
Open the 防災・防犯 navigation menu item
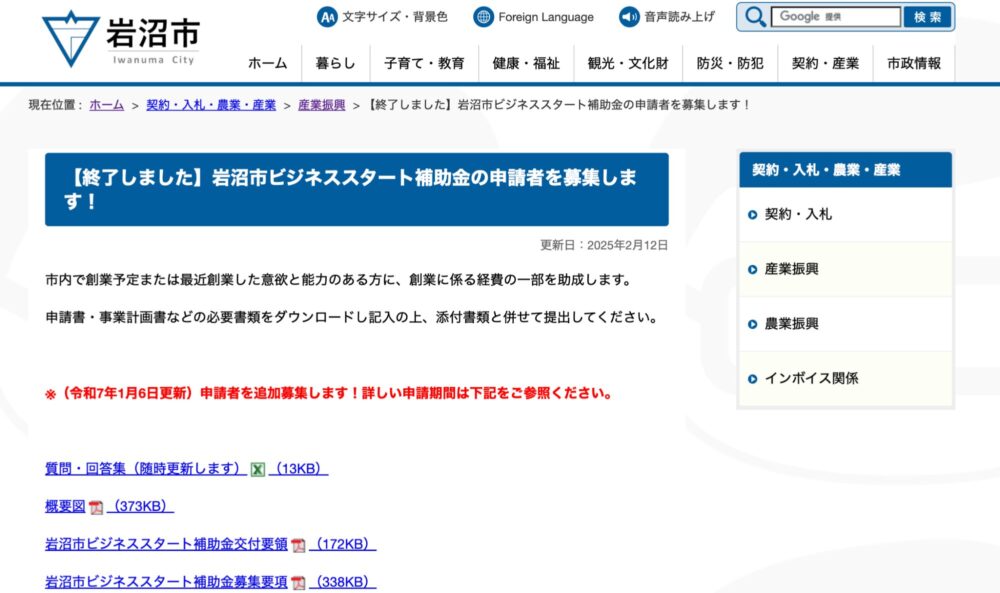(730, 63)
